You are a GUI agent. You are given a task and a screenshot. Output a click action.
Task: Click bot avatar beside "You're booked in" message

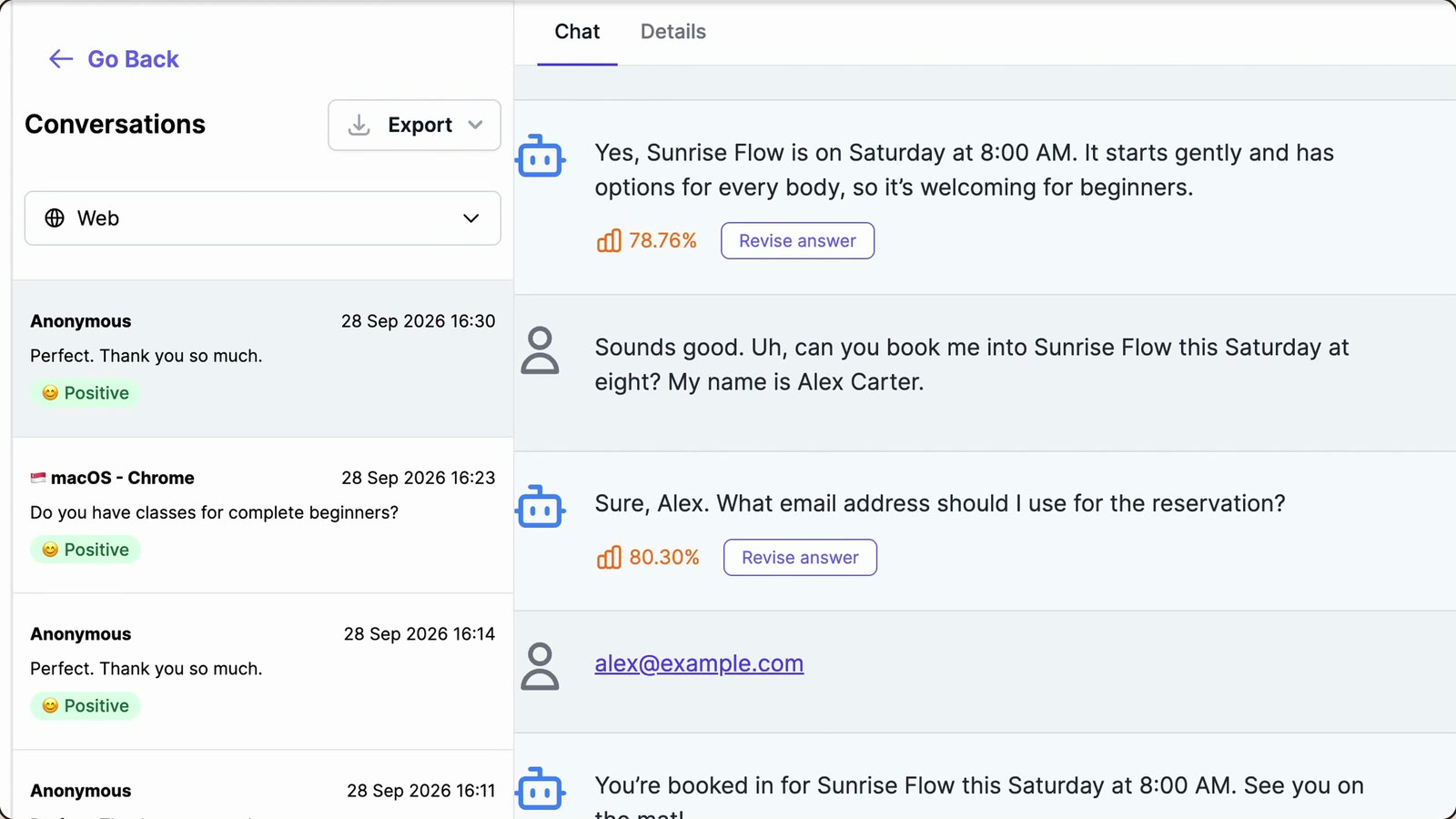541,789
